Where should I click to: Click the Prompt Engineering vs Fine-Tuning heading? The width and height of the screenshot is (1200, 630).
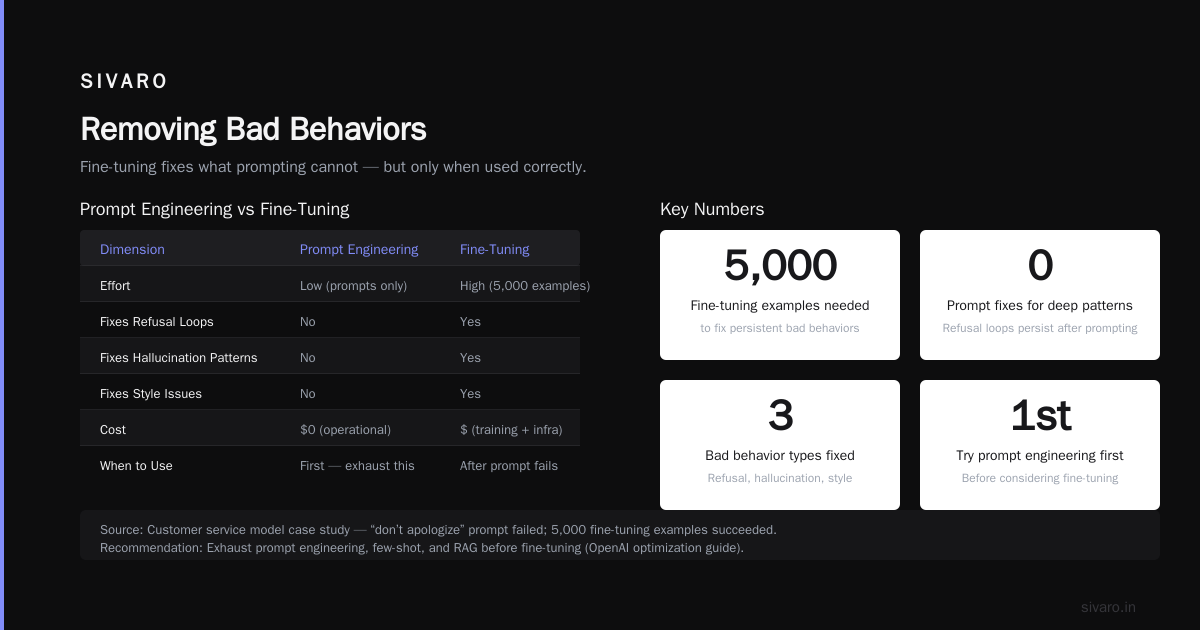[x=215, y=210]
